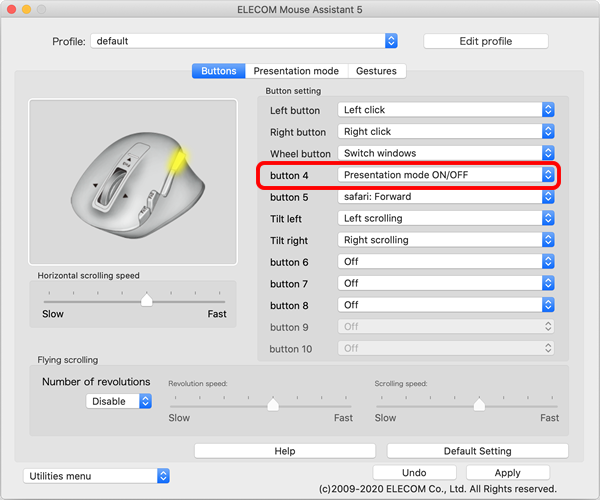
Task: Open Tilt left dropdown showing Left scrolling
Action: click(446, 218)
